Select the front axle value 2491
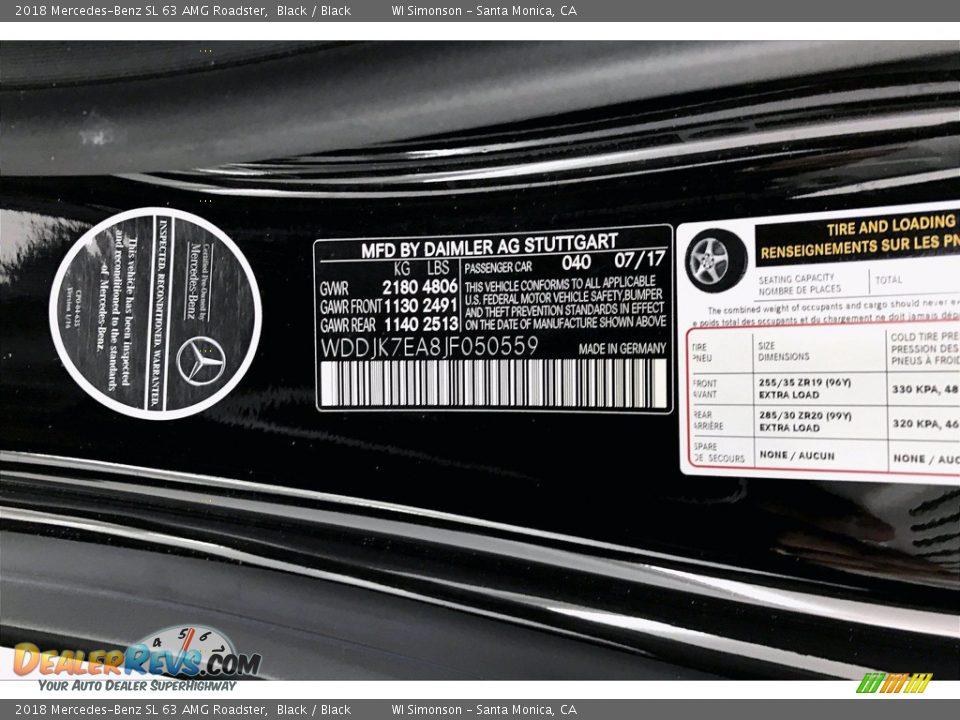Viewport: 960px width, 720px height. [x=440, y=305]
